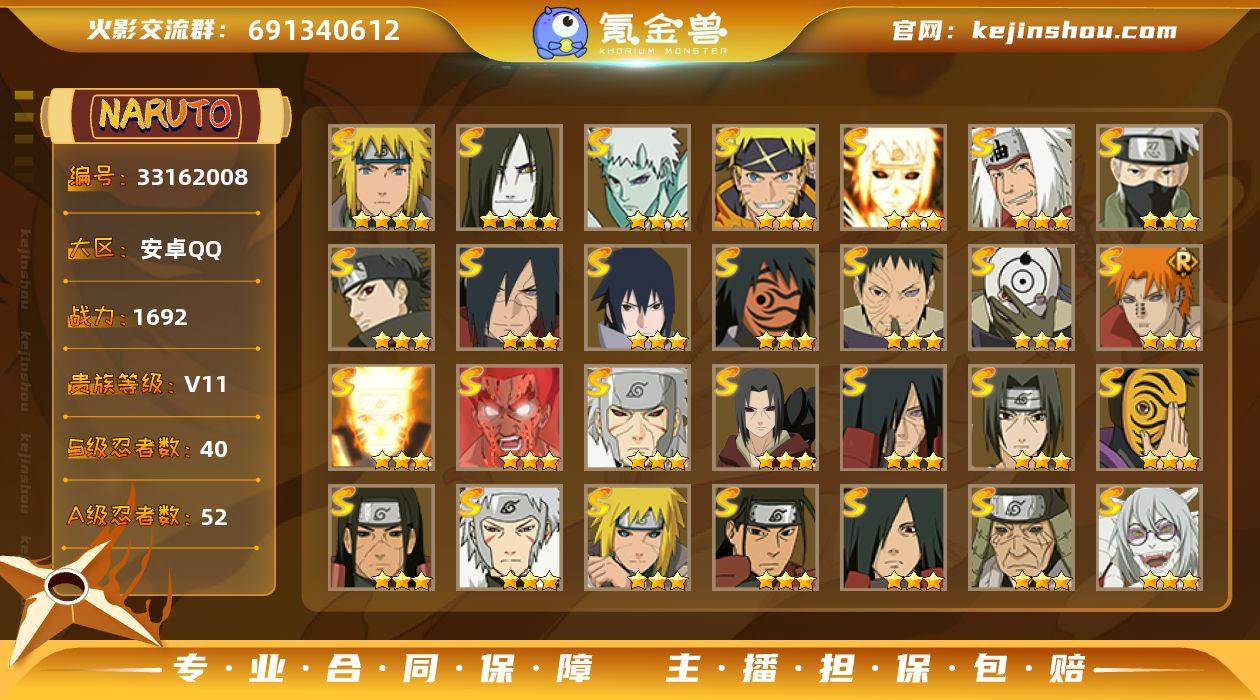The width and height of the screenshot is (1260, 700).
Task: Click the QQ group number 691340612
Action: 324,30
